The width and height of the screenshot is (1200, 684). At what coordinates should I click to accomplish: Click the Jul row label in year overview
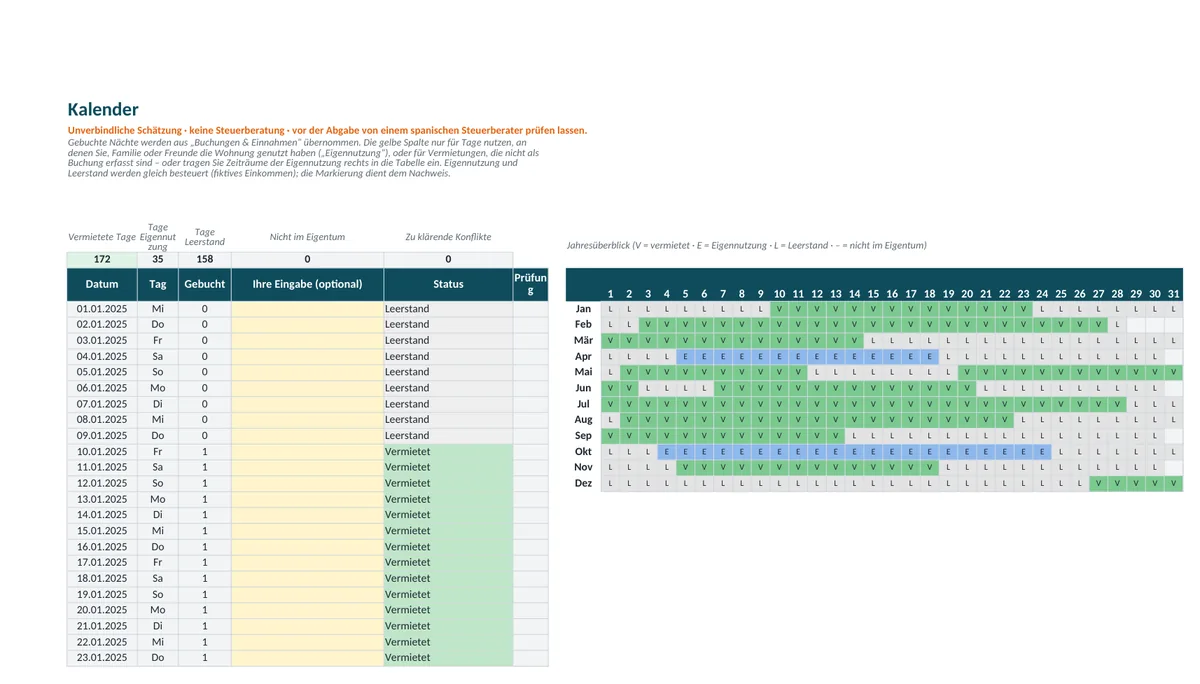583,404
